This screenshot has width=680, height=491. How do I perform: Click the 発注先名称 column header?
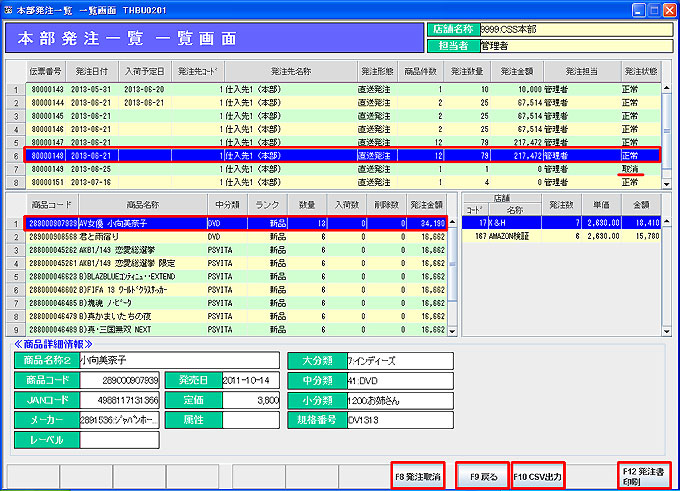point(291,71)
